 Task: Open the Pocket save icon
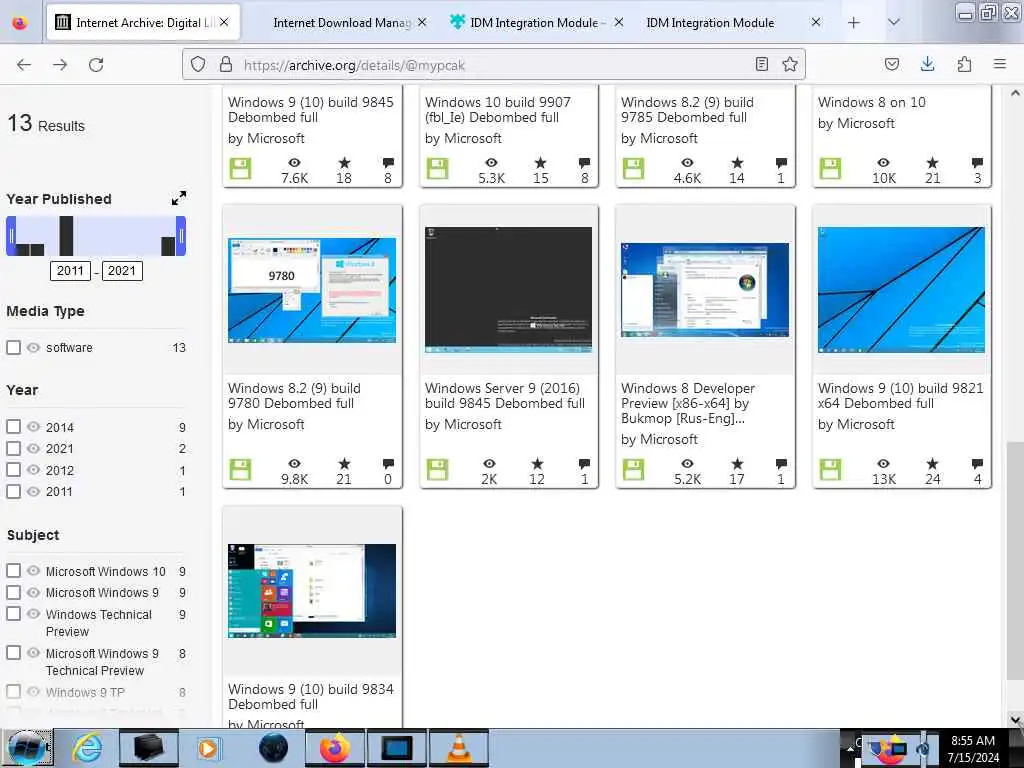892,64
